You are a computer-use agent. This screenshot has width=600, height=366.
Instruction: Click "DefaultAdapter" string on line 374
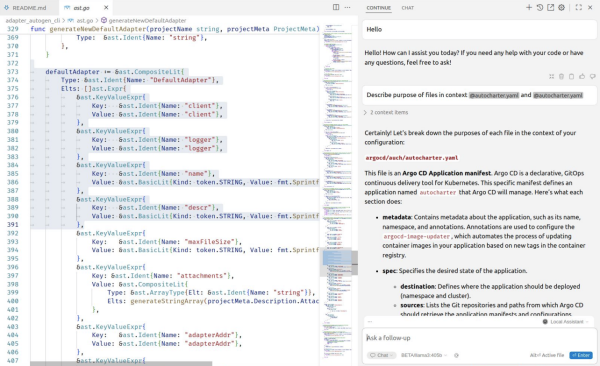181,80
